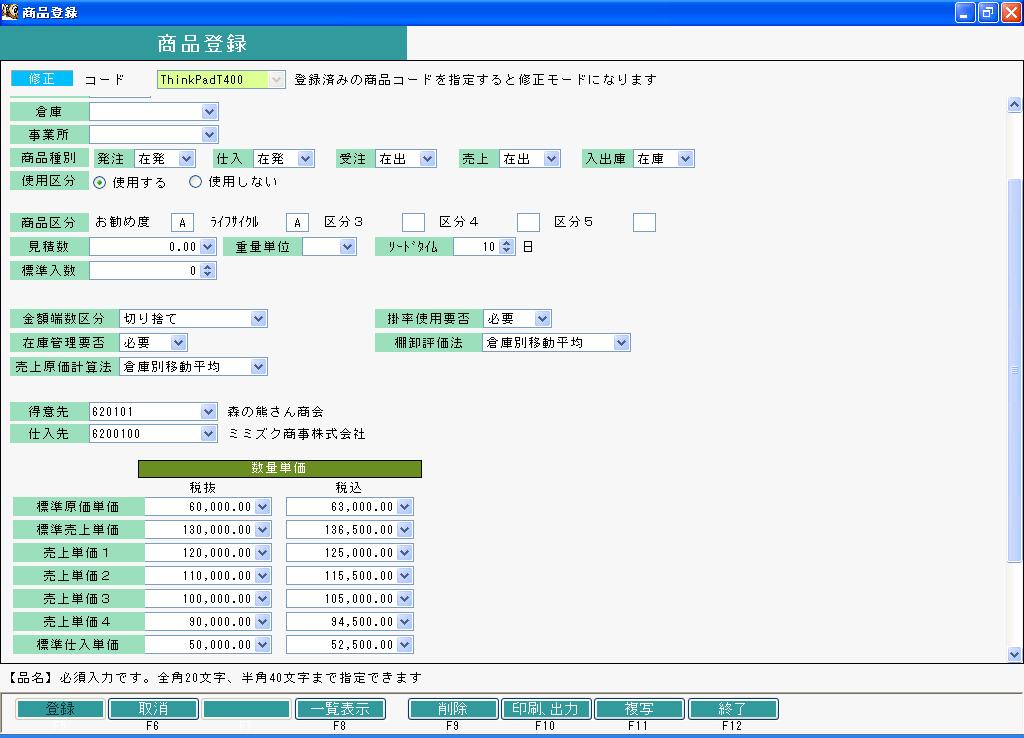Viewport: 1024px width, 738px height.
Task: Open the 倉庫 dropdown
Action: (x=209, y=112)
